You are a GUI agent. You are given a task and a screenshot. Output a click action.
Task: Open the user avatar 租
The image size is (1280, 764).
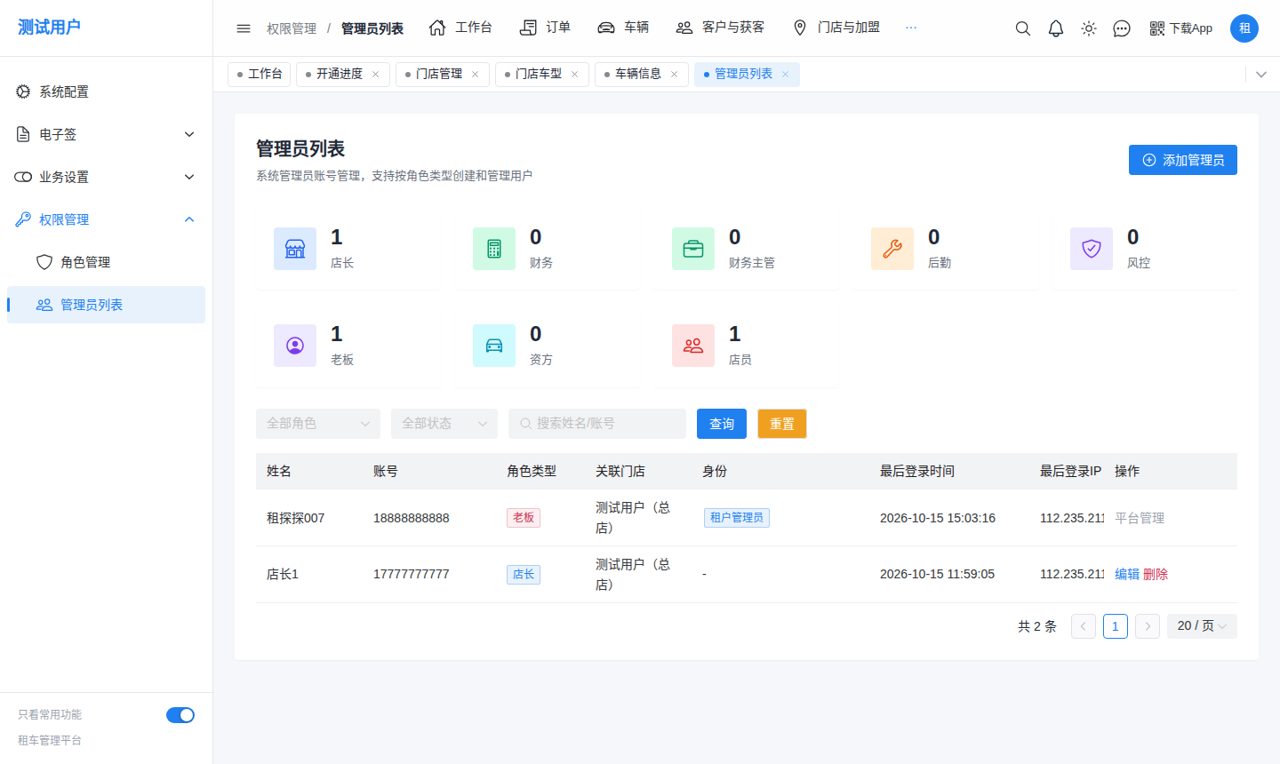1244,28
